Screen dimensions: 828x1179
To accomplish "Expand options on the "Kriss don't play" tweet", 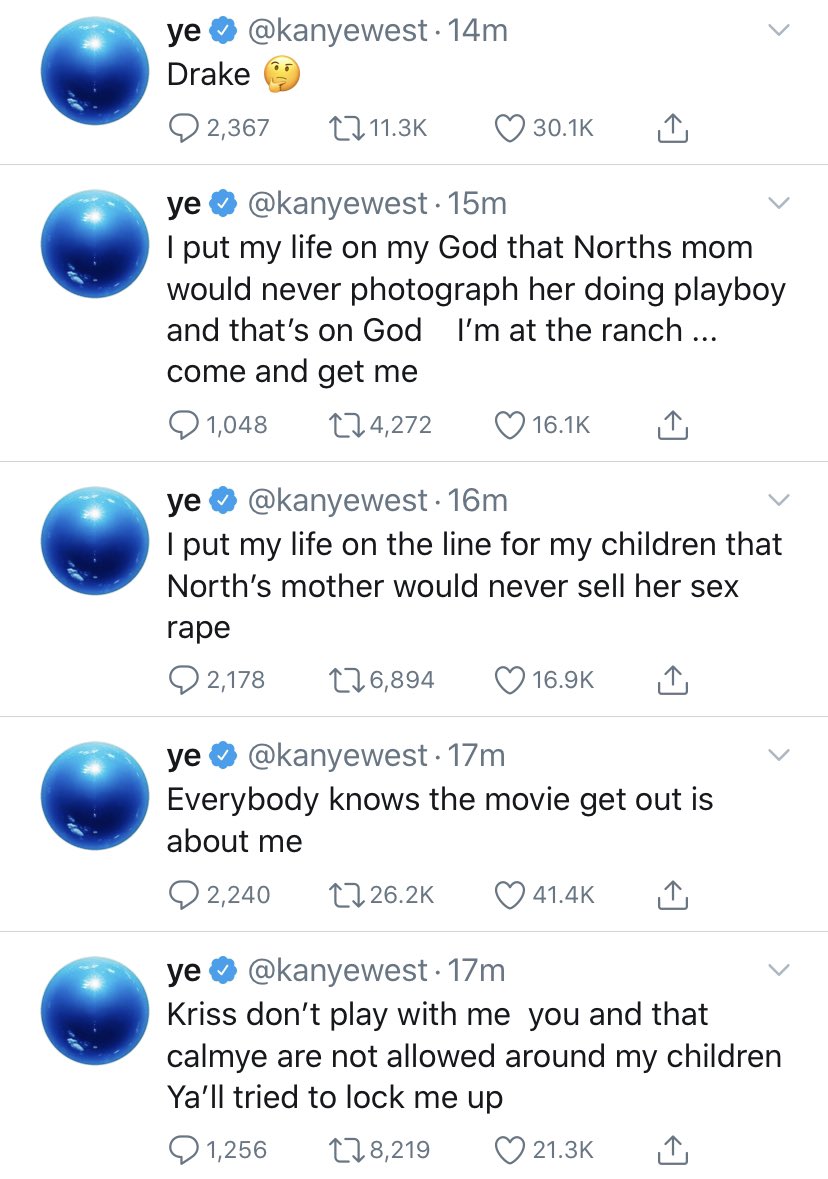I will 779,970.
